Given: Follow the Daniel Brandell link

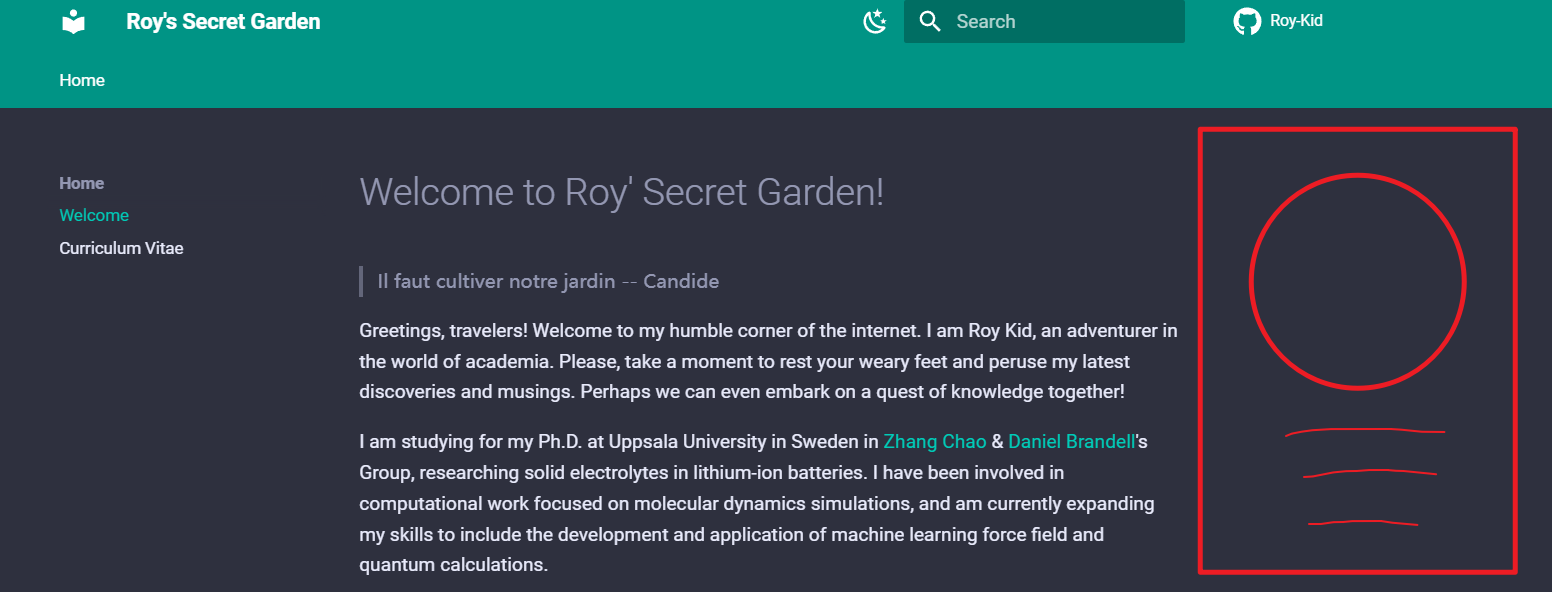Looking at the screenshot, I should coord(1072,441).
